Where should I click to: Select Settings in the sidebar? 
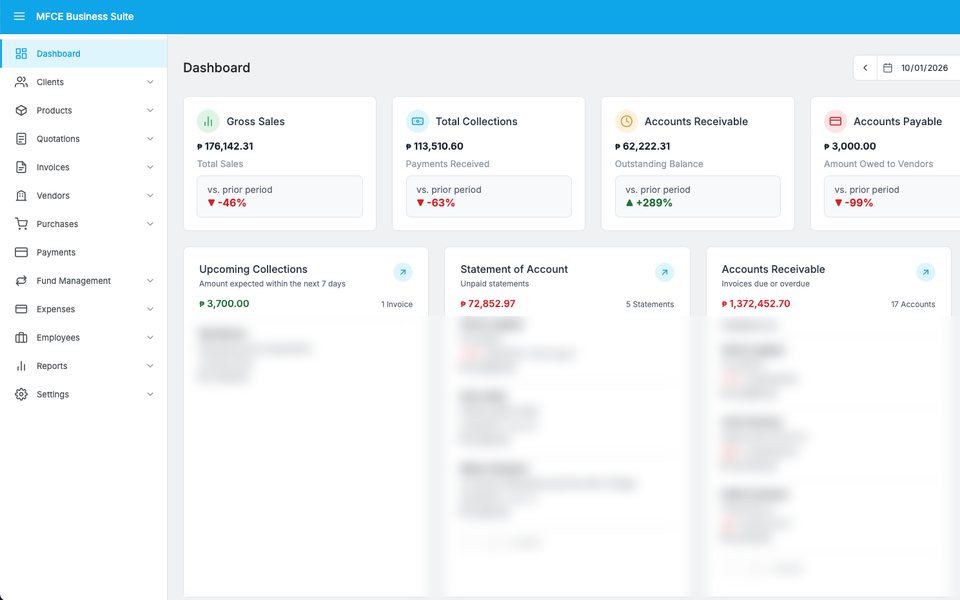tap(83, 394)
